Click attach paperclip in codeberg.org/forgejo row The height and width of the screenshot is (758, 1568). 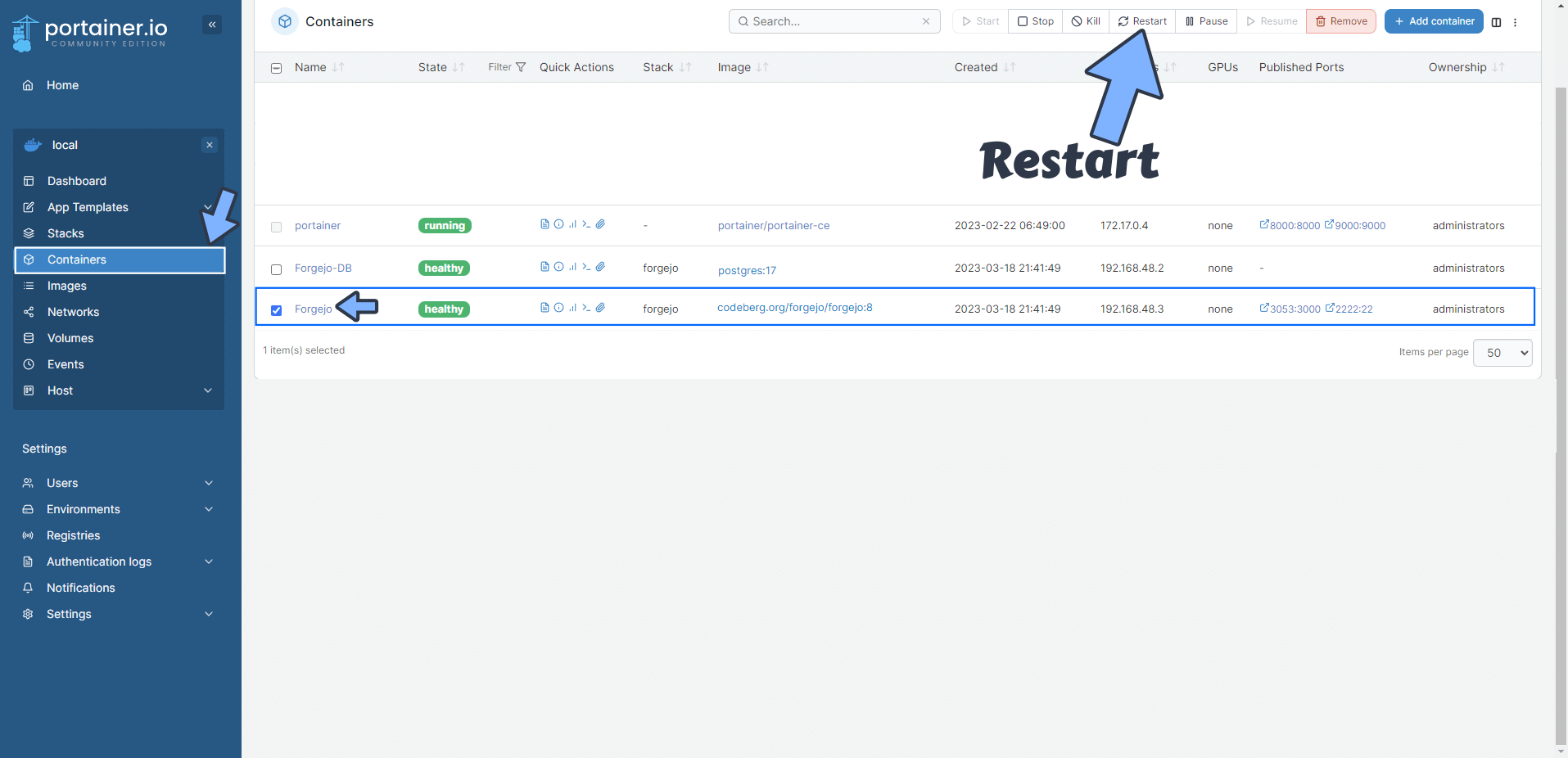(x=600, y=308)
